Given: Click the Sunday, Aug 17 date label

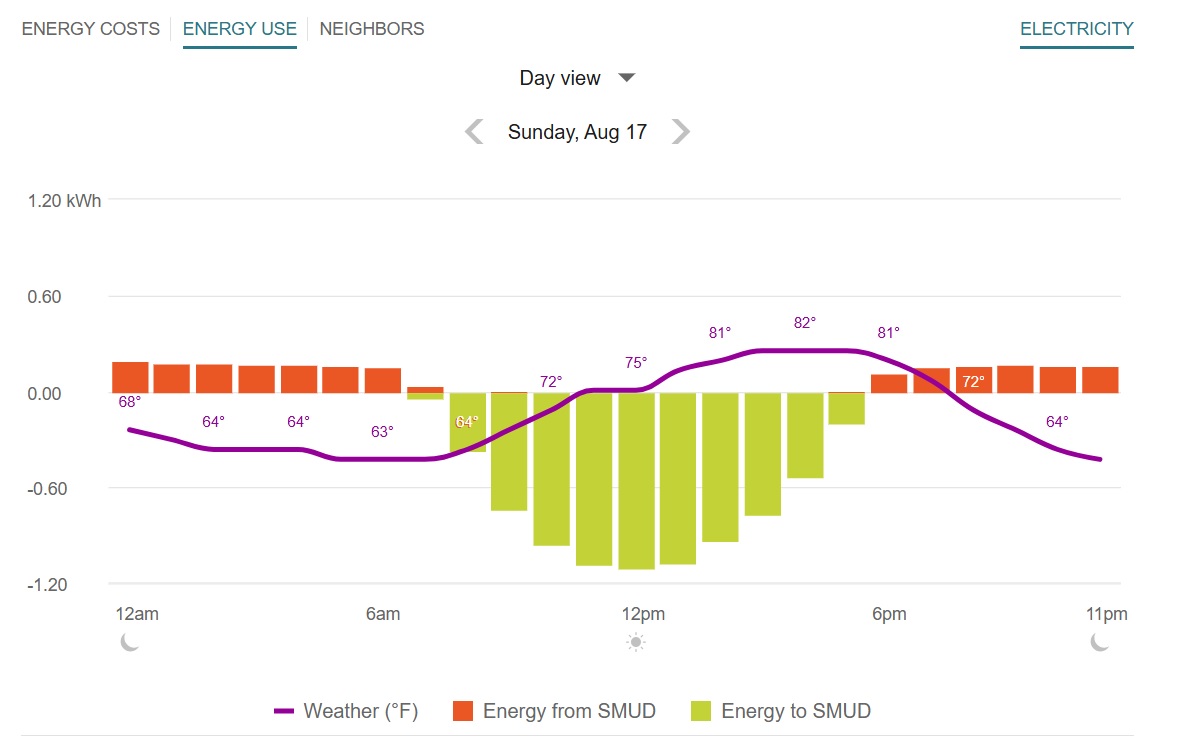Looking at the screenshot, I should click(x=577, y=132).
